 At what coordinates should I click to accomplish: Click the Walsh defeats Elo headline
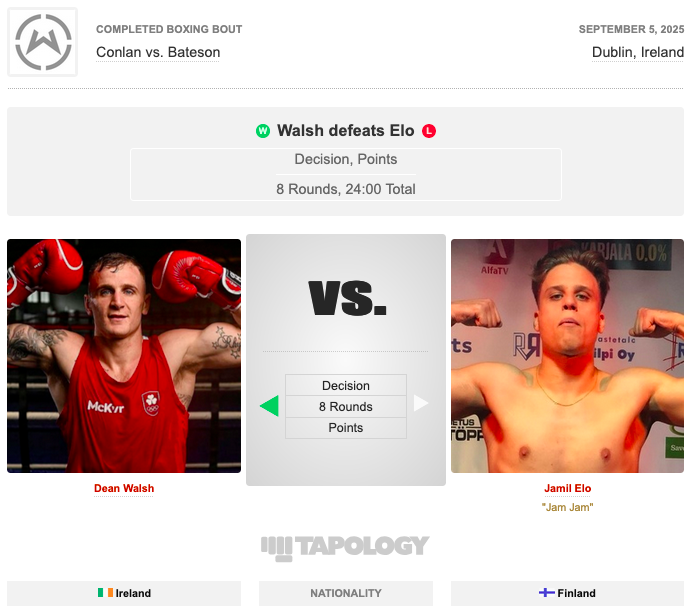pyautogui.click(x=346, y=131)
